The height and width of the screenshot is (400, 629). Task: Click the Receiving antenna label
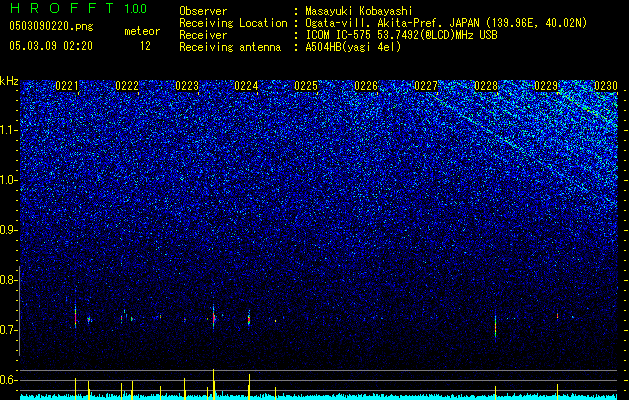[x=230, y=47]
